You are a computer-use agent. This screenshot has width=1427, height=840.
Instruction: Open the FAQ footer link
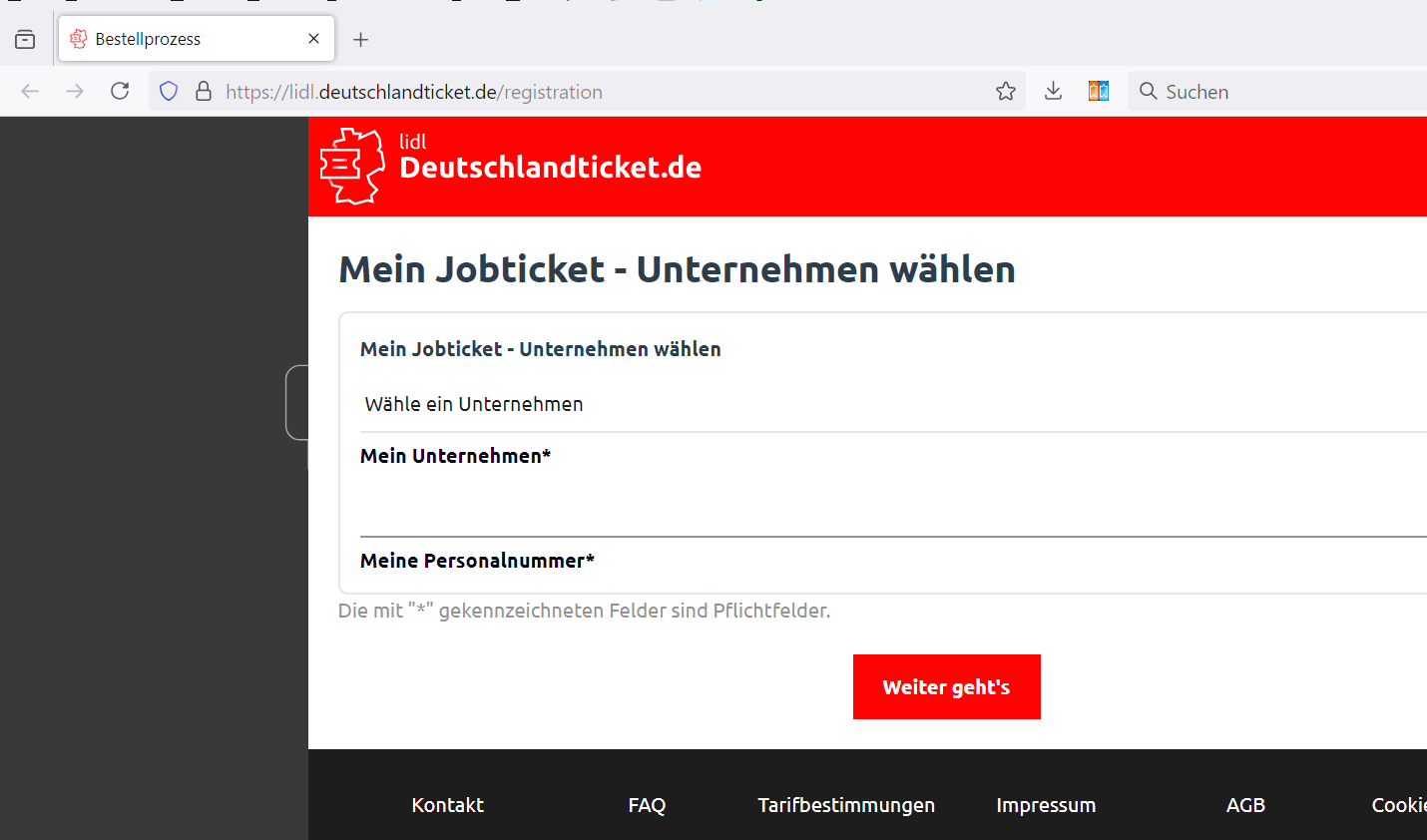click(x=647, y=805)
